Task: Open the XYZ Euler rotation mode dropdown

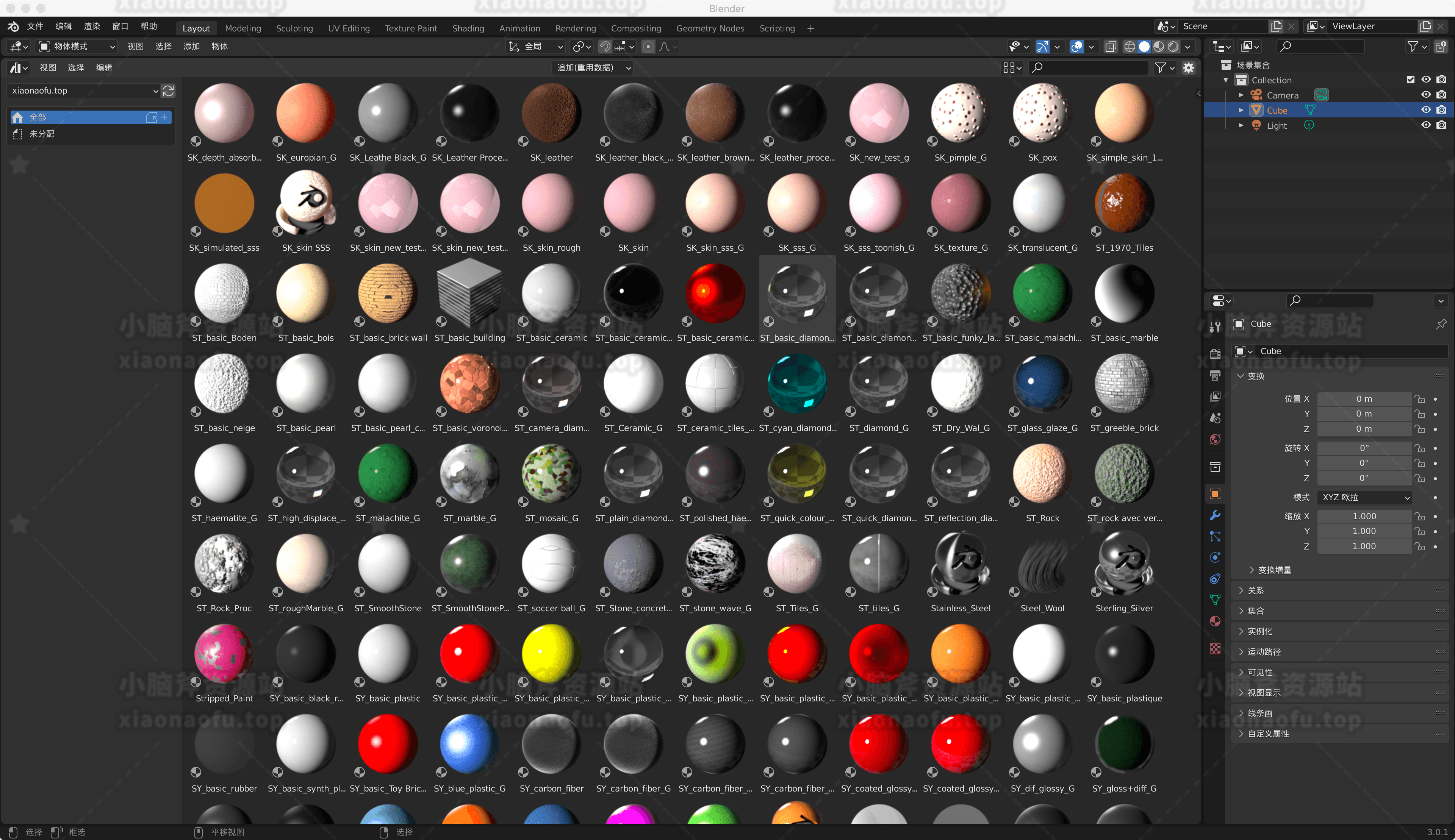Action: click(x=1364, y=497)
